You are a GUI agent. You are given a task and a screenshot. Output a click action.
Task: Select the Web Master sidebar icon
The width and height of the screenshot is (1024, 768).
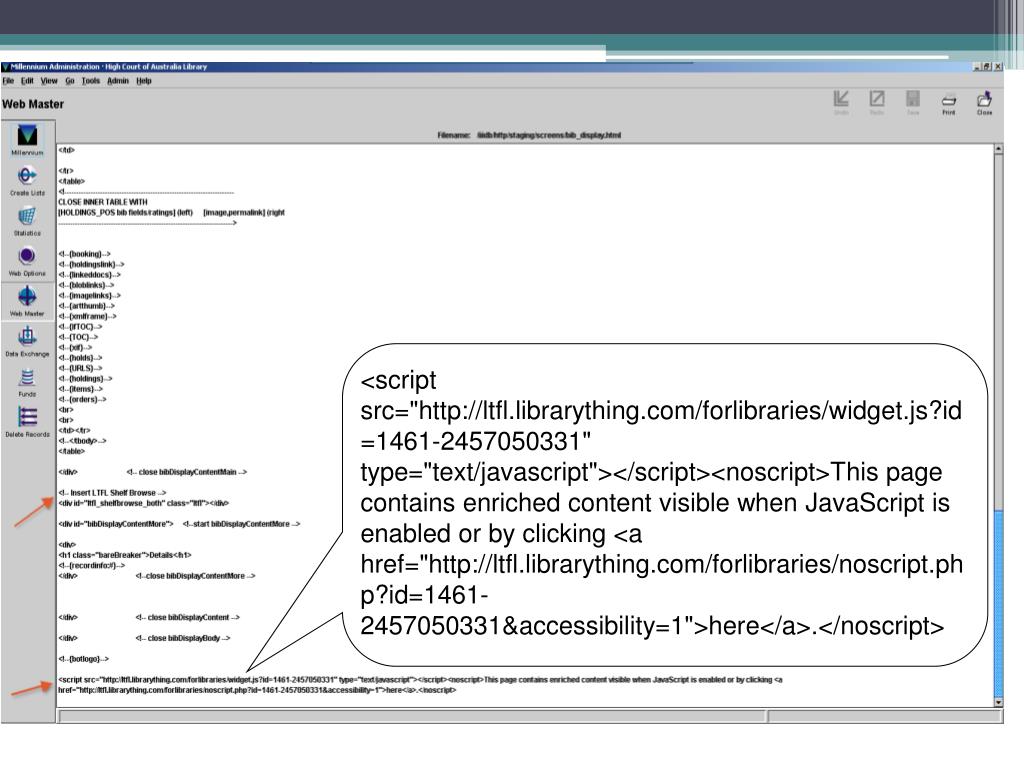(27, 302)
